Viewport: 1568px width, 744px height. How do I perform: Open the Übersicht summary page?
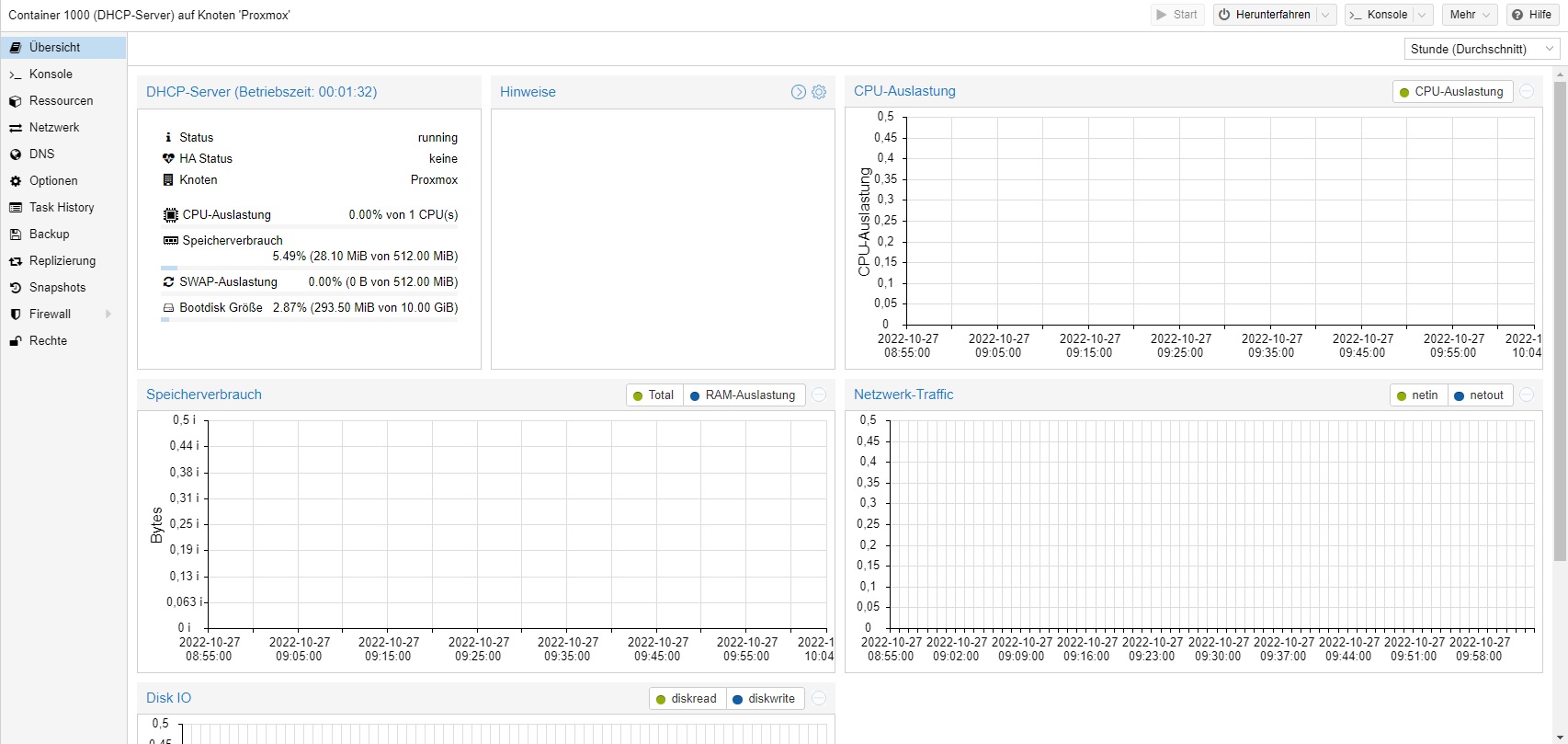click(x=62, y=47)
